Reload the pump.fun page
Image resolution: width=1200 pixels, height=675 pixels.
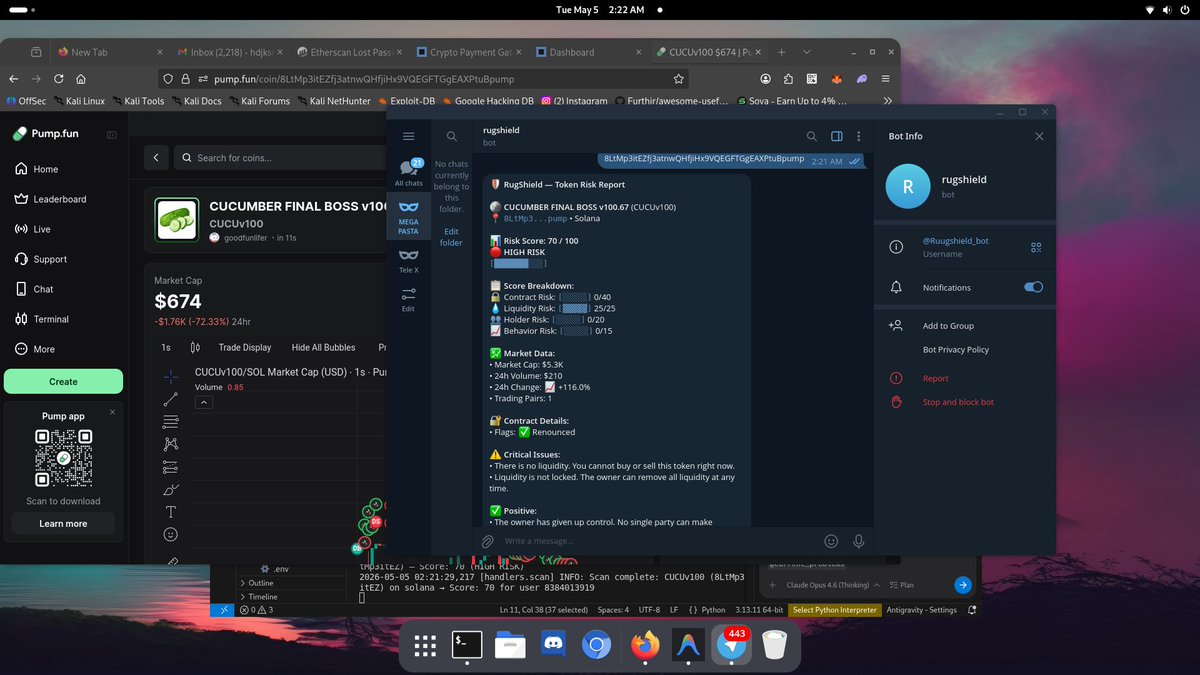coord(60,78)
